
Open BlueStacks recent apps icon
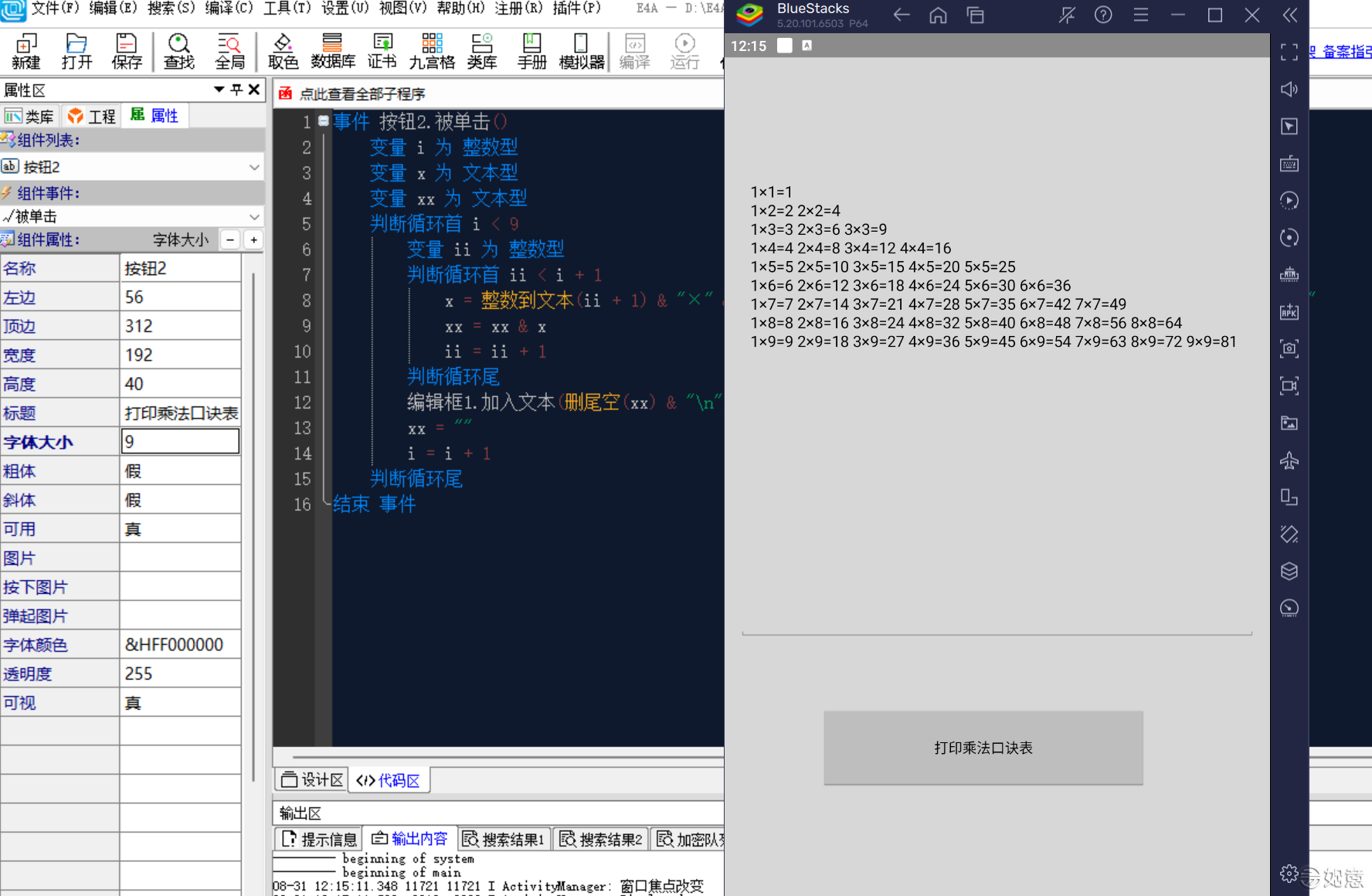975,15
